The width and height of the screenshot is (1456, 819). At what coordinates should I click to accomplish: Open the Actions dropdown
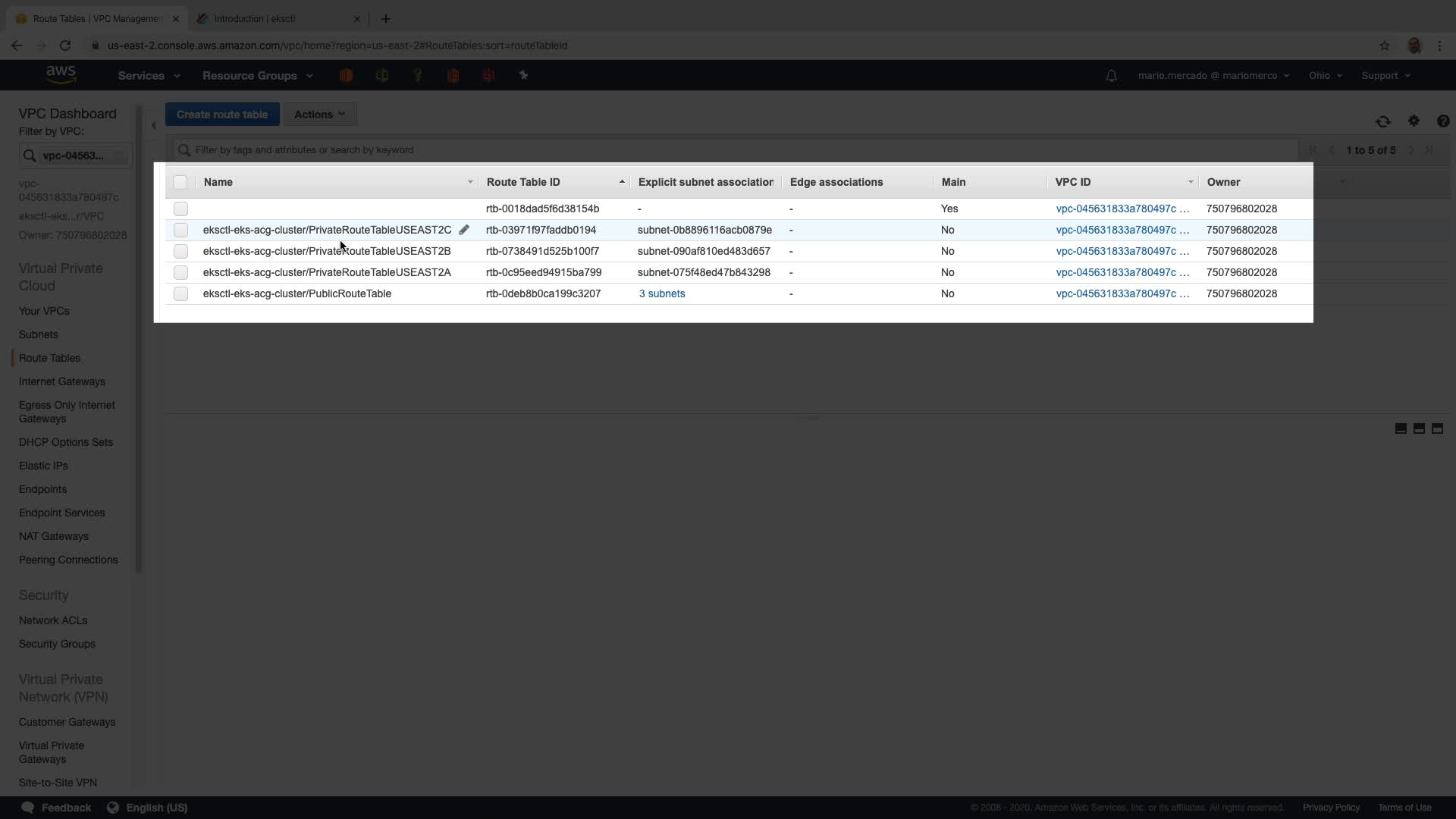coord(319,115)
